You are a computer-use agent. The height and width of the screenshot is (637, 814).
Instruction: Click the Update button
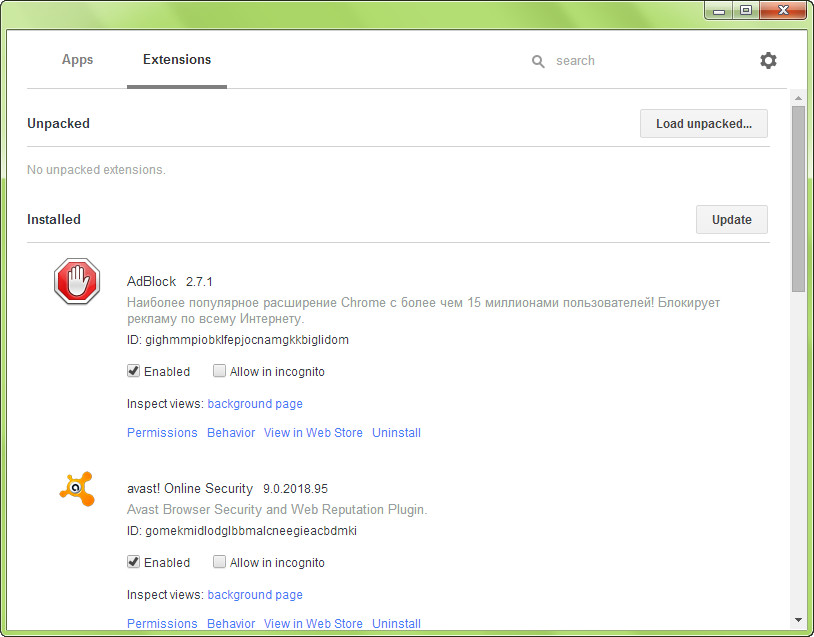731,220
